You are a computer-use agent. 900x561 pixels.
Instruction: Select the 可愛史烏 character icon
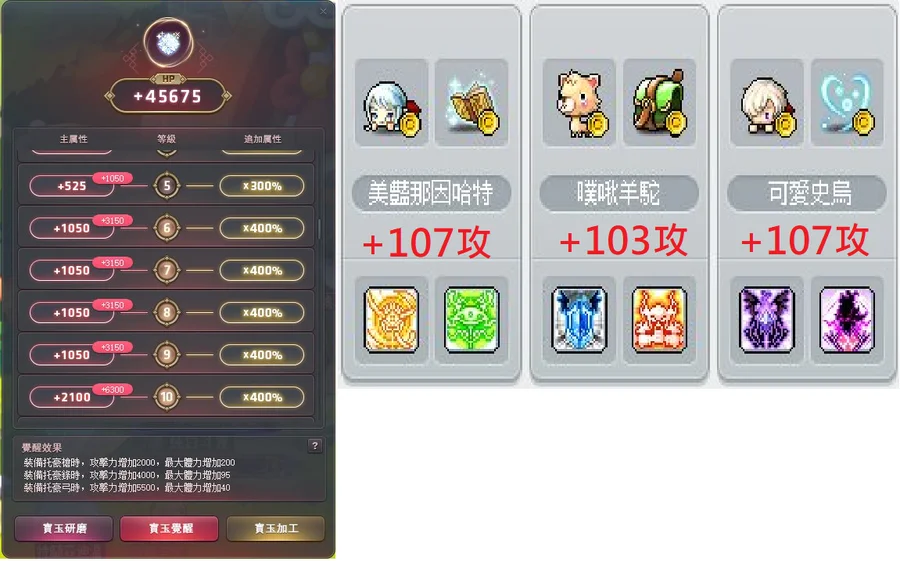(767, 102)
